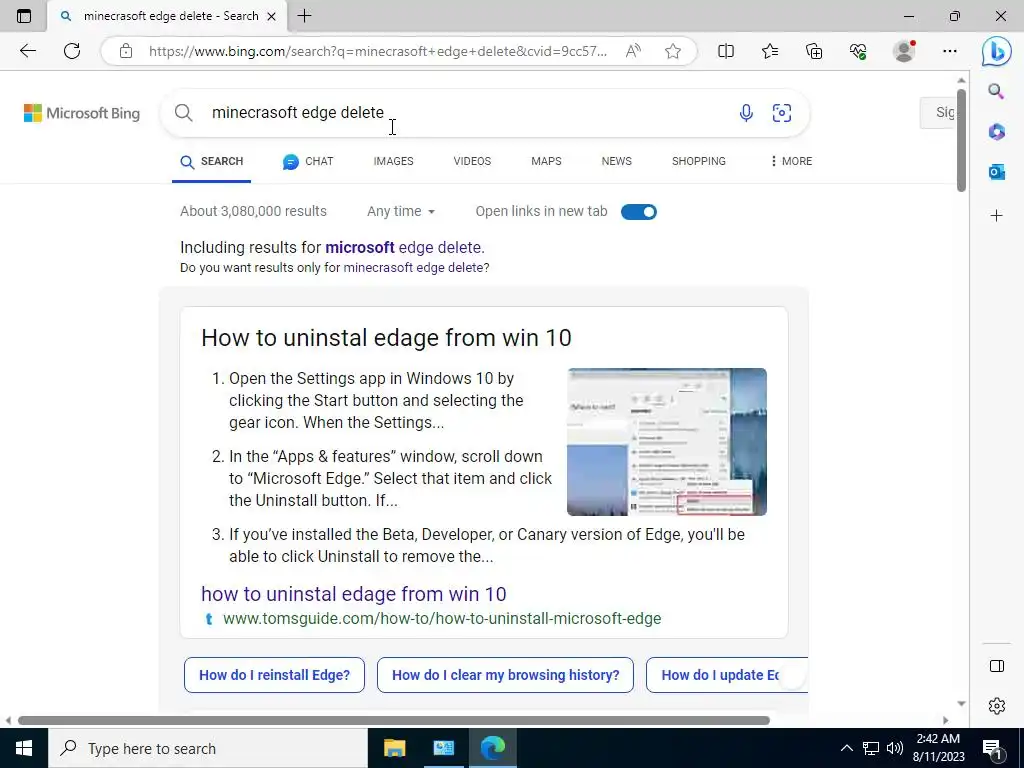Open File Explorer from taskbar
The image size is (1024, 768).
pyautogui.click(x=394, y=748)
